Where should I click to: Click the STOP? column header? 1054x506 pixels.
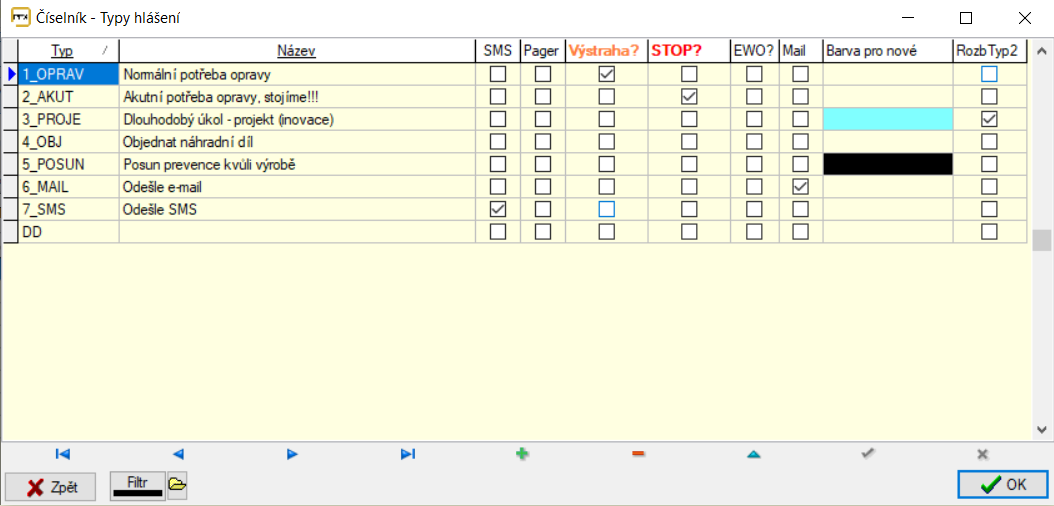pyautogui.click(x=689, y=51)
